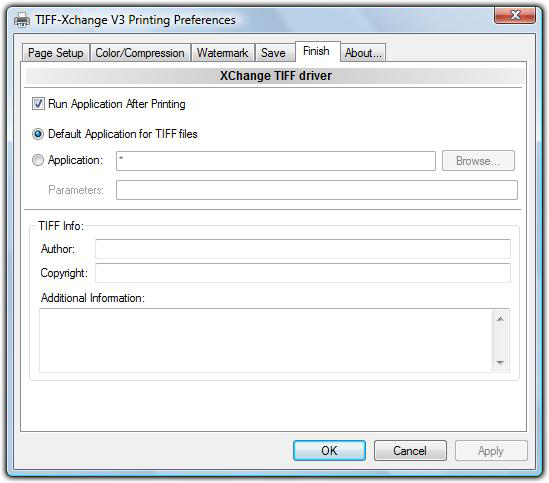Click the XChange TIFF driver heading
The image size is (549, 483).
point(276,76)
